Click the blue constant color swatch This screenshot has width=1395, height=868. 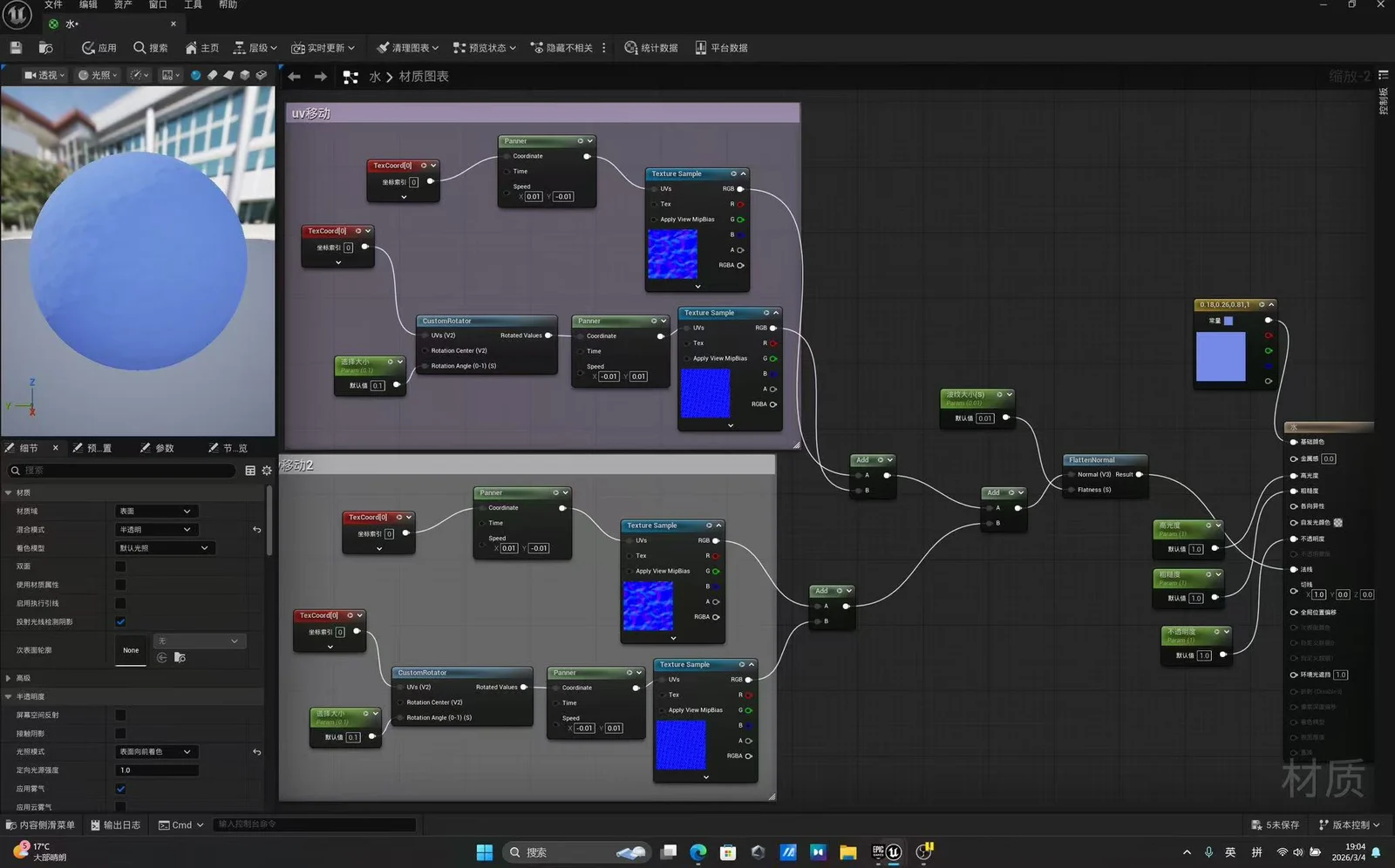[x=1221, y=356]
